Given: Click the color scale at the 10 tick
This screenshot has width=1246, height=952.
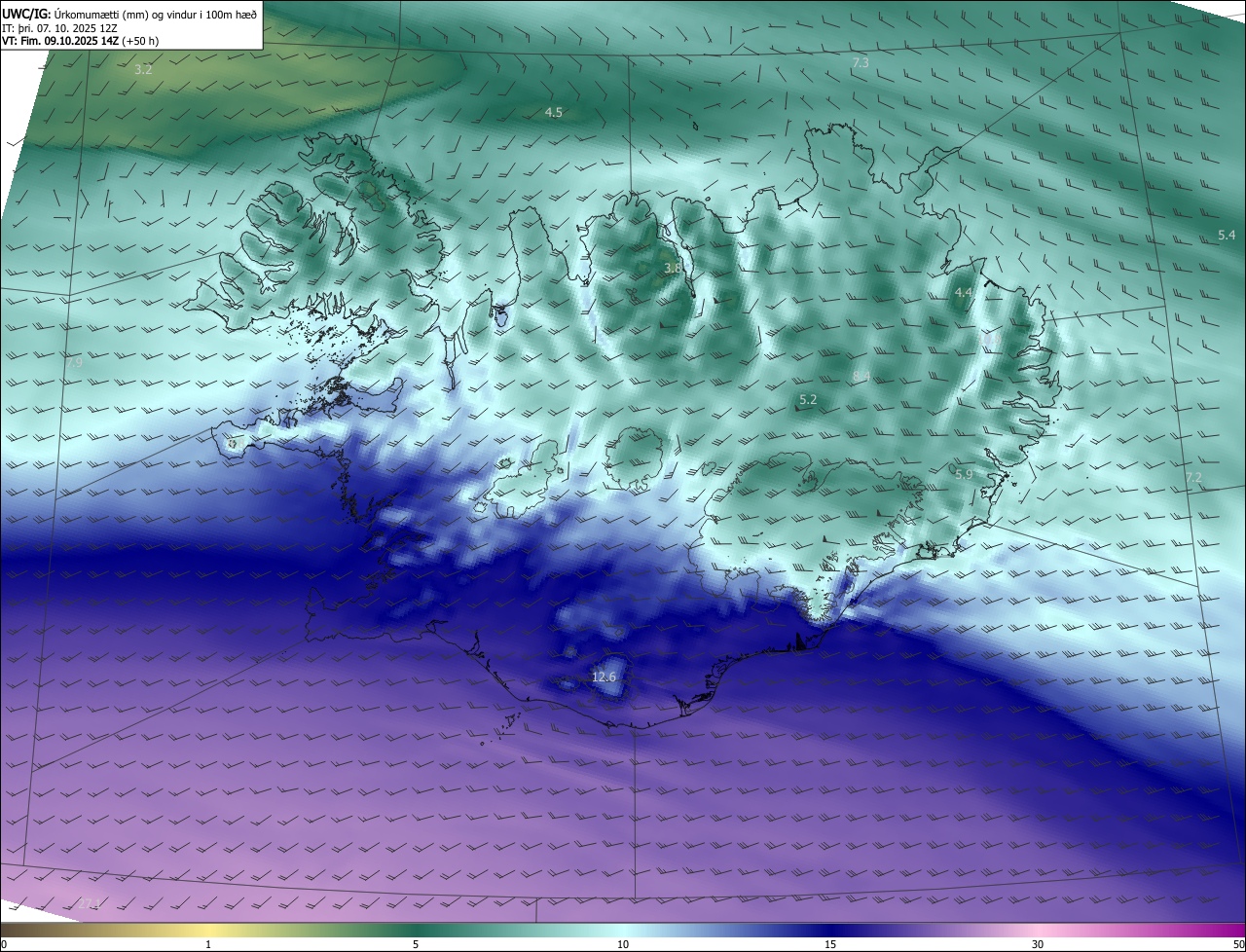Looking at the screenshot, I should click(x=623, y=944).
